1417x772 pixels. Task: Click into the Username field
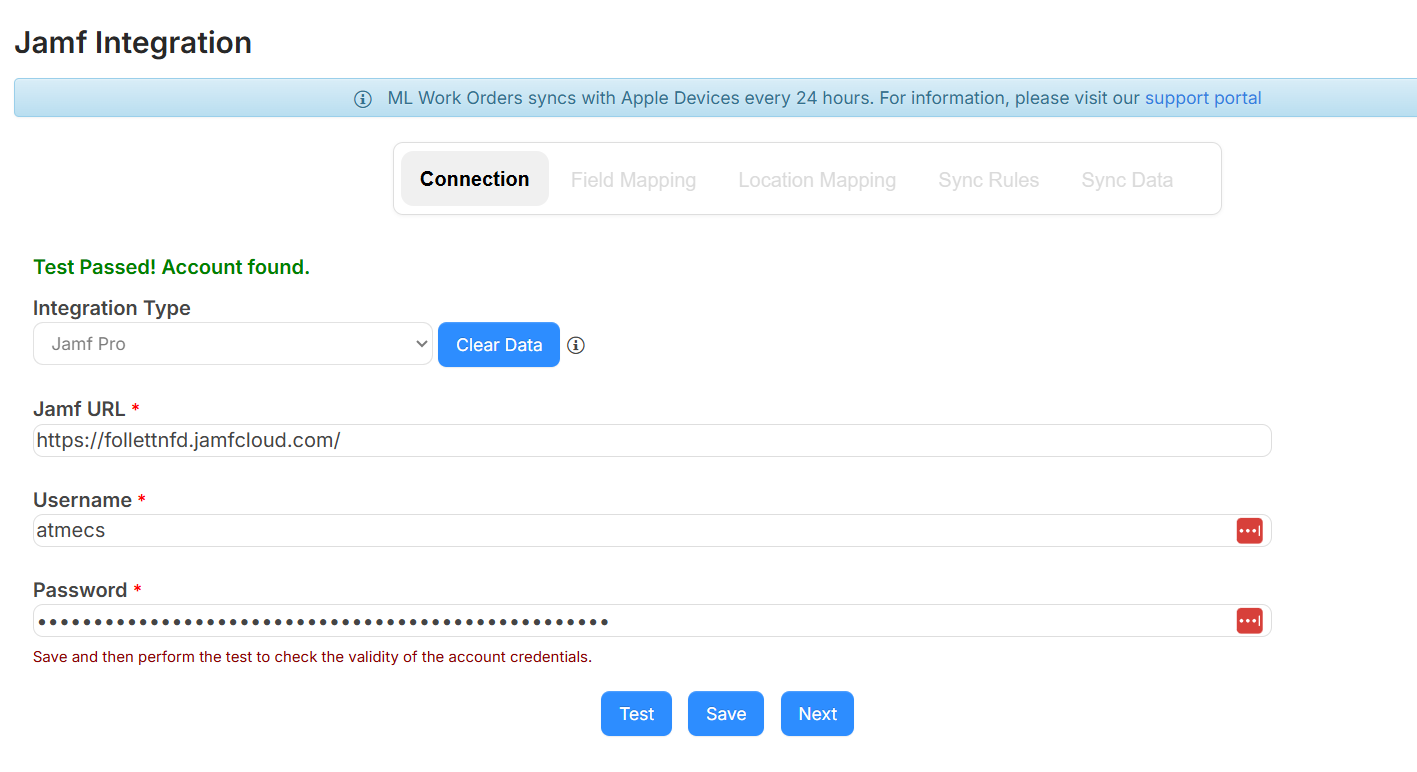pyautogui.click(x=652, y=531)
